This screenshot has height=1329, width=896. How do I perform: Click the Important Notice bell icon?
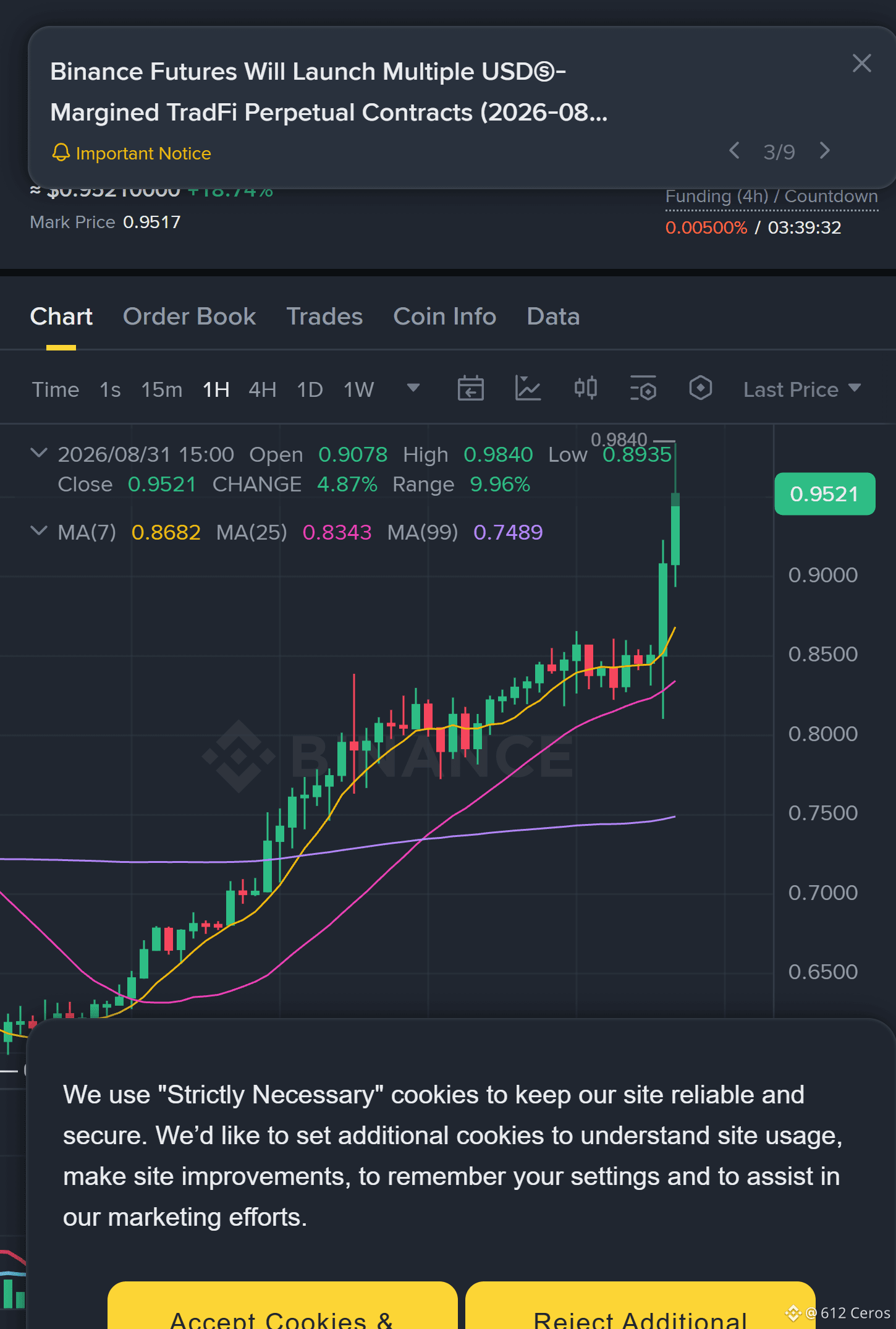61,153
